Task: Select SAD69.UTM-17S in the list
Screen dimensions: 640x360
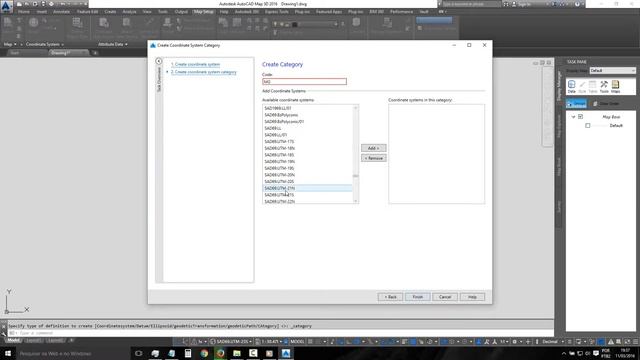Action: [308, 142]
